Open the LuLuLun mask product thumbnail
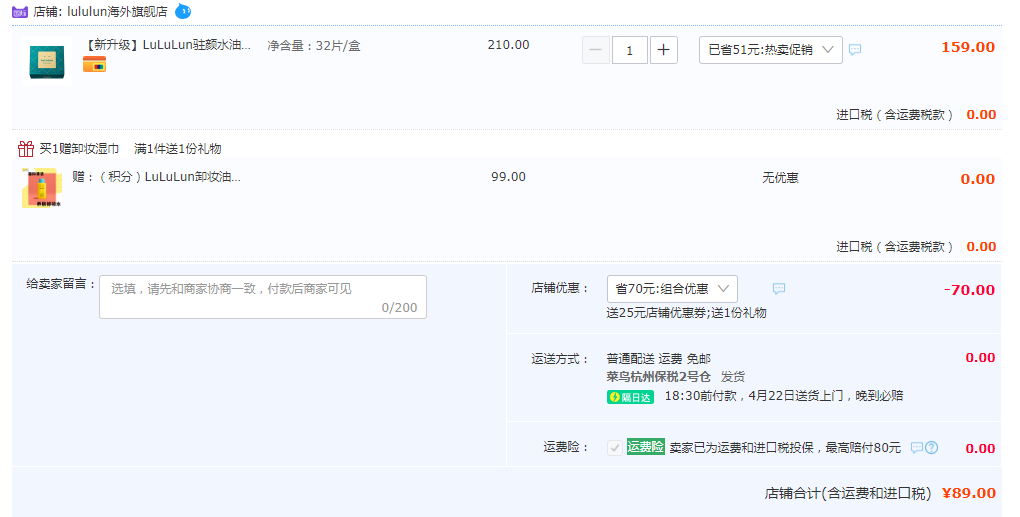 pyautogui.click(x=46, y=62)
